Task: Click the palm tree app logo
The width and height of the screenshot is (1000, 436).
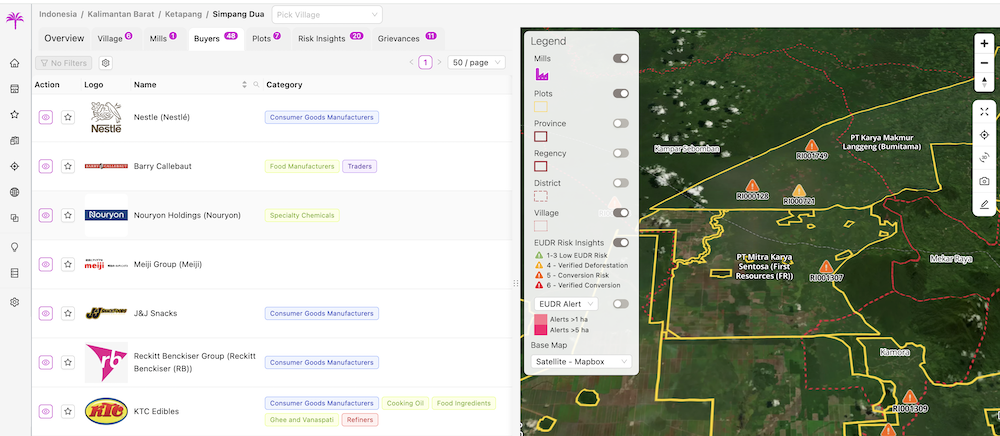Action: (15, 20)
